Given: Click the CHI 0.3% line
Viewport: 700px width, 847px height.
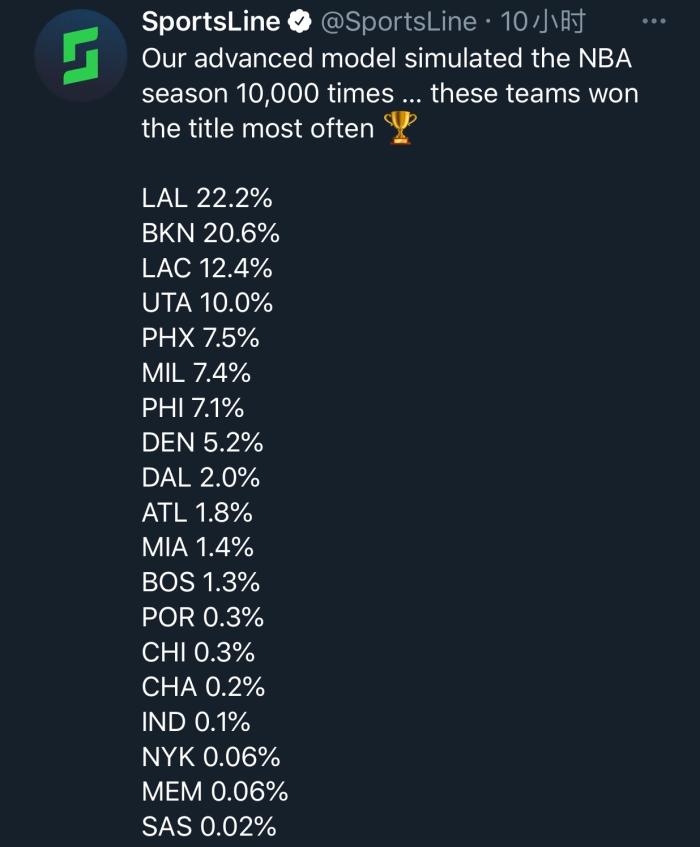Looking at the screenshot, I should click(198, 652).
